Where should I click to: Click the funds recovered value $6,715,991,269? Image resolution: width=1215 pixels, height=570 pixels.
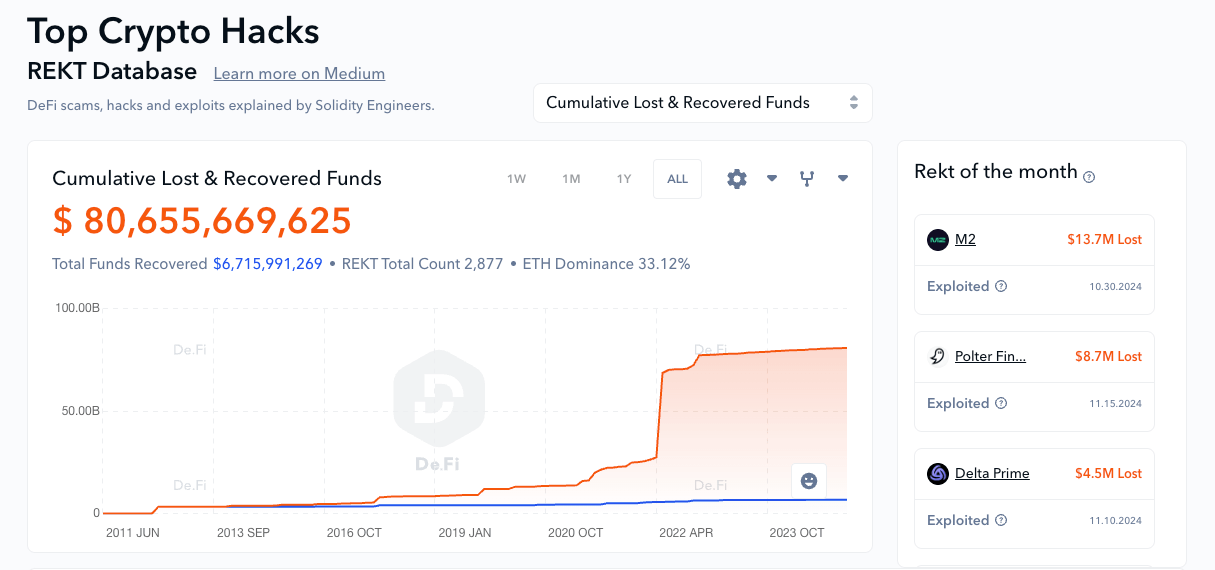tap(268, 264)
